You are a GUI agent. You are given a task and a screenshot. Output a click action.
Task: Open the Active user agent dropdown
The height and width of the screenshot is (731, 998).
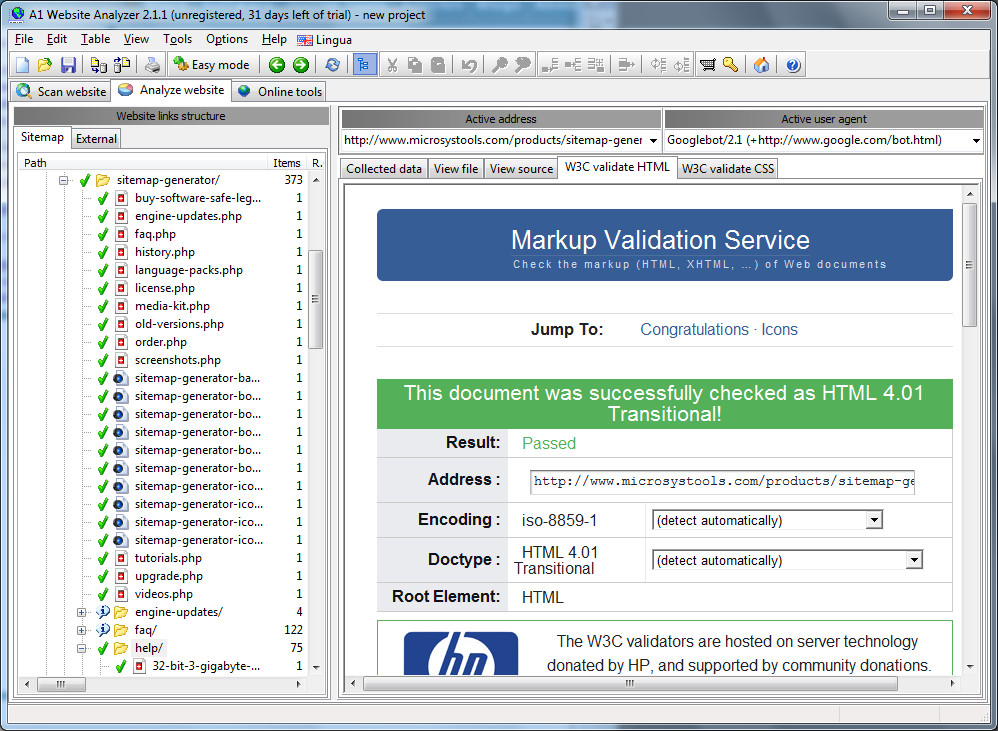point(976,141)
